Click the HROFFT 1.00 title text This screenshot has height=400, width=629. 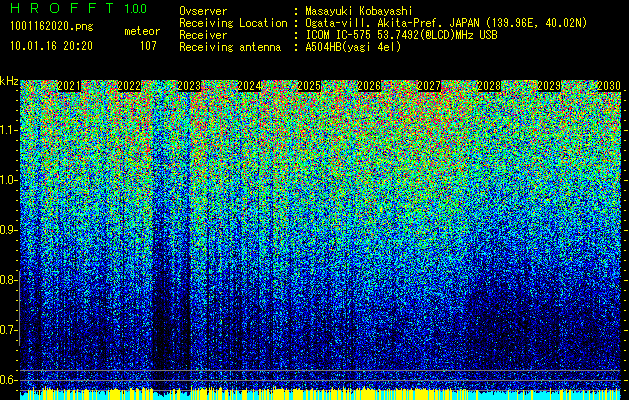tap(79, 8)
